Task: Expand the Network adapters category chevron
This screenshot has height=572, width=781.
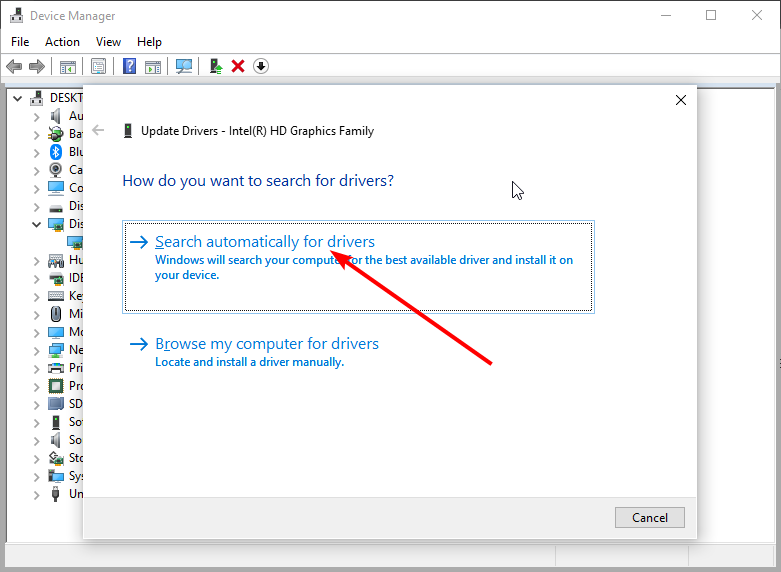Action: point(36,350)
